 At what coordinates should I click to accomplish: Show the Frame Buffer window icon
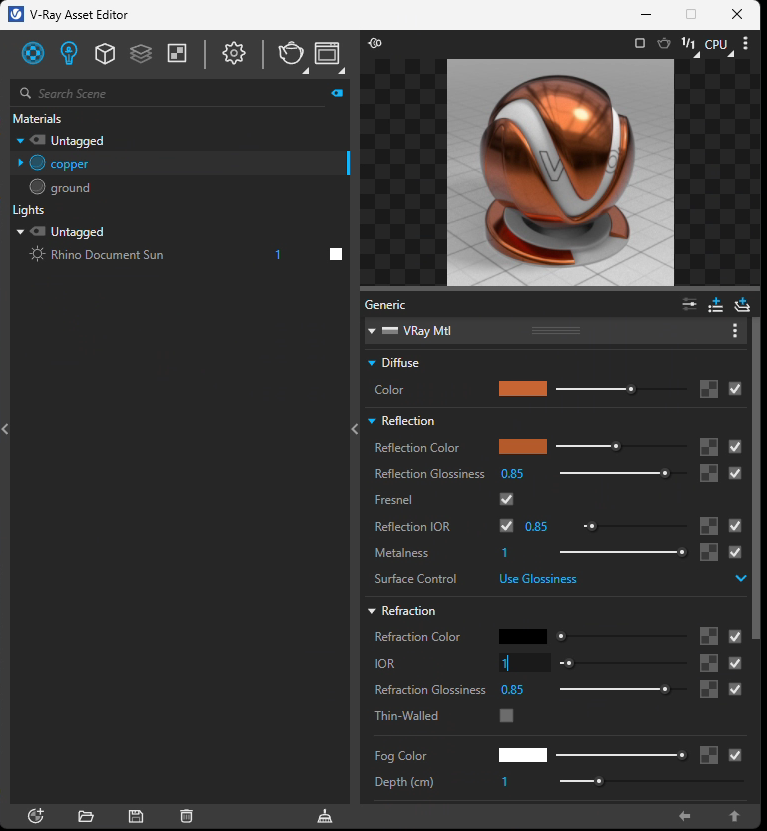327,54
